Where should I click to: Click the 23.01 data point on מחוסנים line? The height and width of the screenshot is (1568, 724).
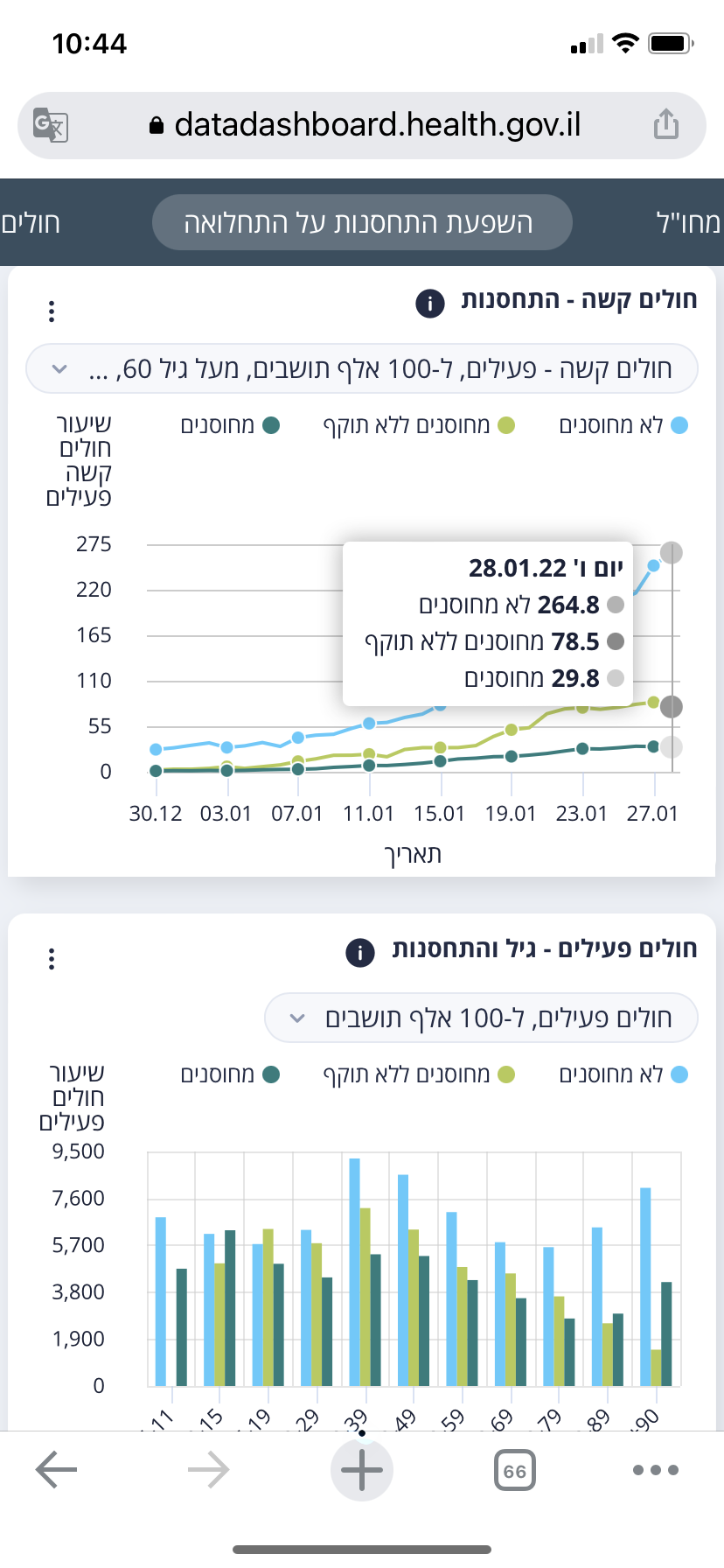[582, 749]
